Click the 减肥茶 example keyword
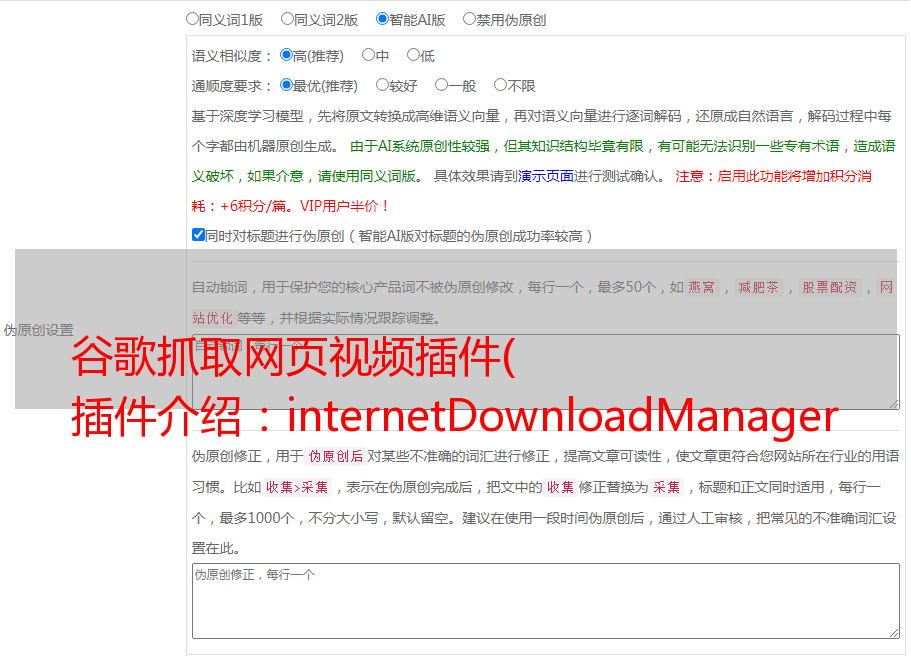911x658 pixels. pyautogui.click(x=758, y=287)
